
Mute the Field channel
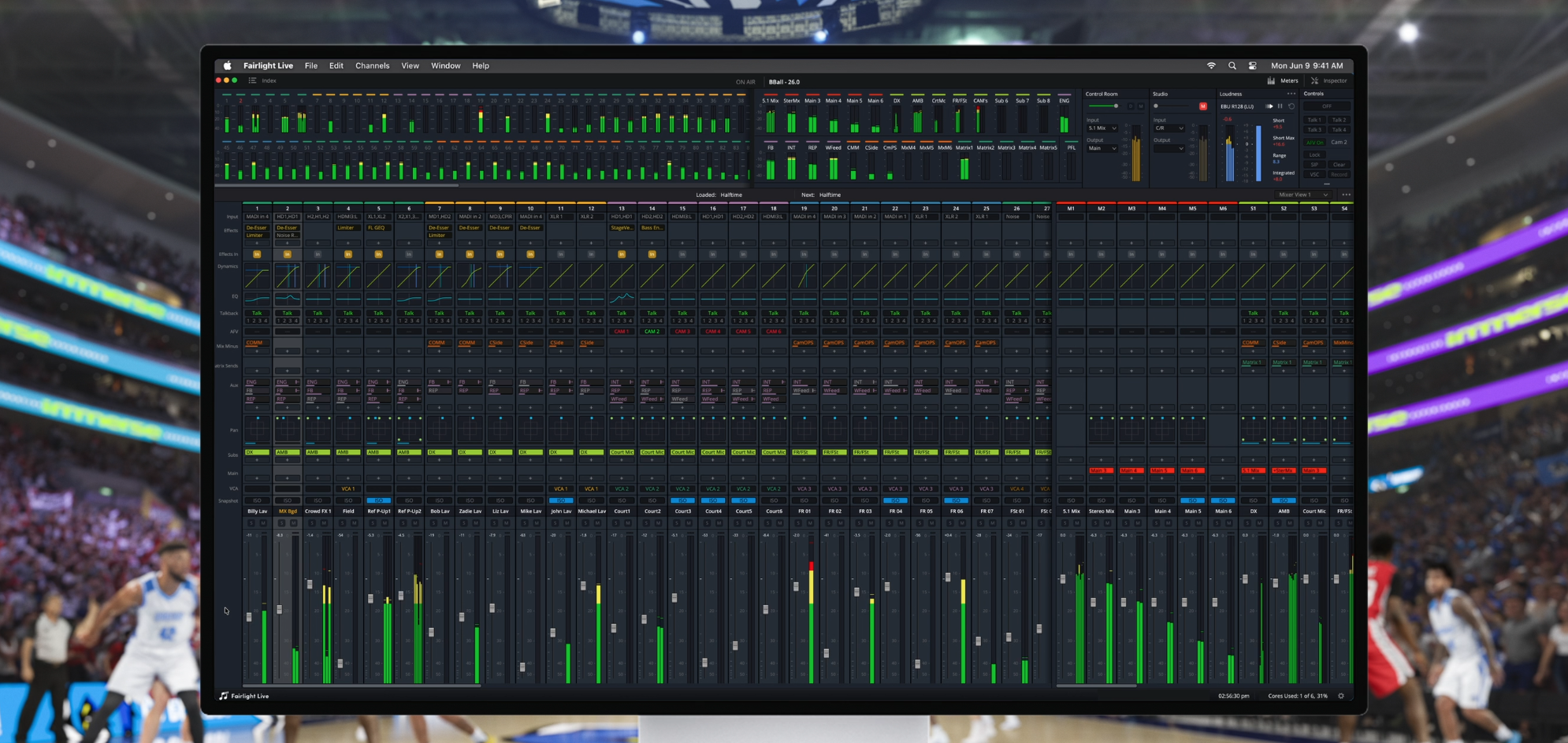click(x=355, y=522)
